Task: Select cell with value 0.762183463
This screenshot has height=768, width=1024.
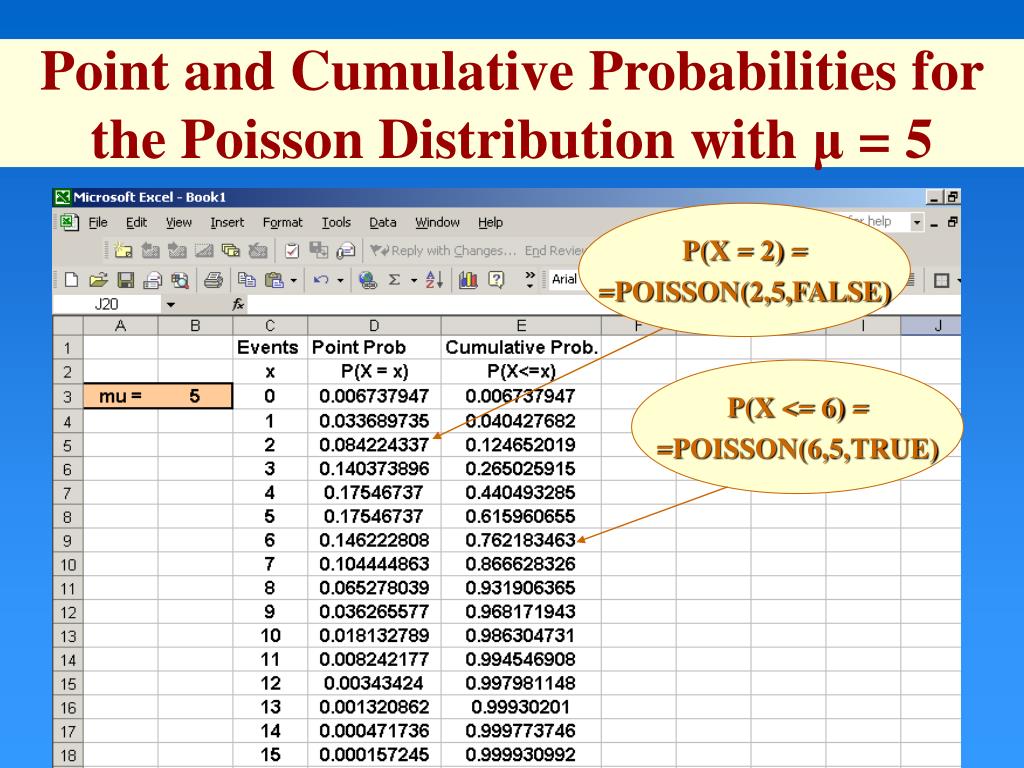Action: coord(521,540)
